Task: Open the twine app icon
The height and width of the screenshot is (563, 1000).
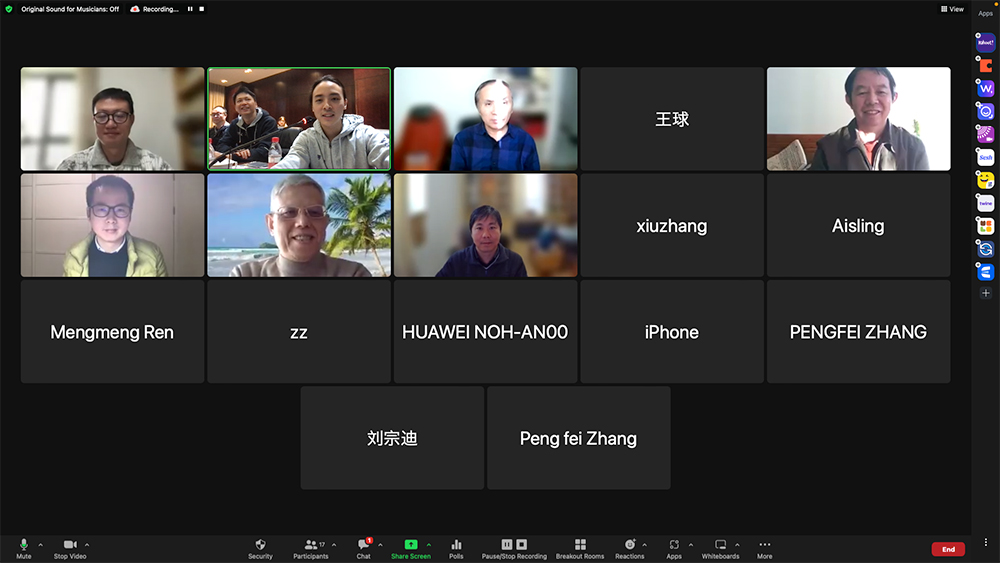Action: click(x=985, y=203)
